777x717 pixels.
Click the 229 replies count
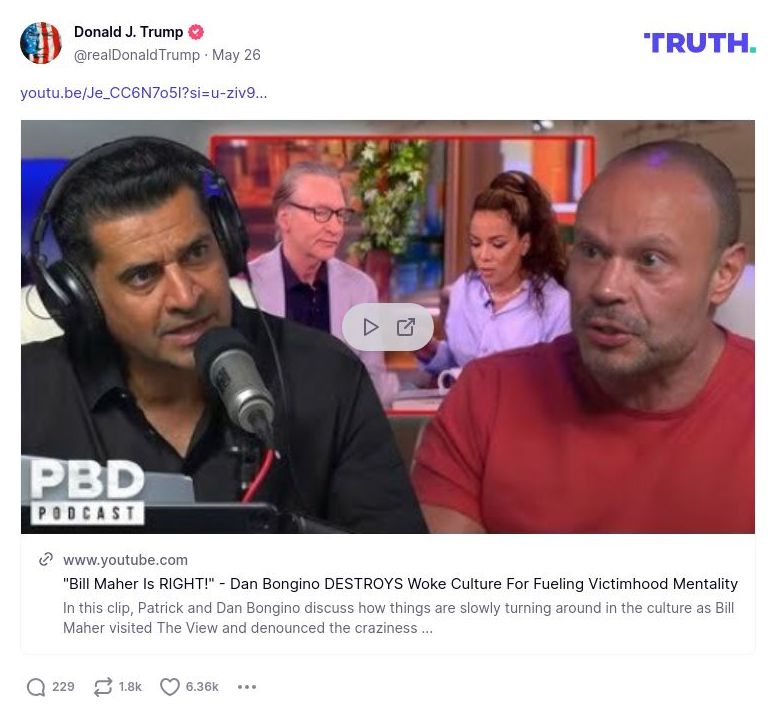63,687
